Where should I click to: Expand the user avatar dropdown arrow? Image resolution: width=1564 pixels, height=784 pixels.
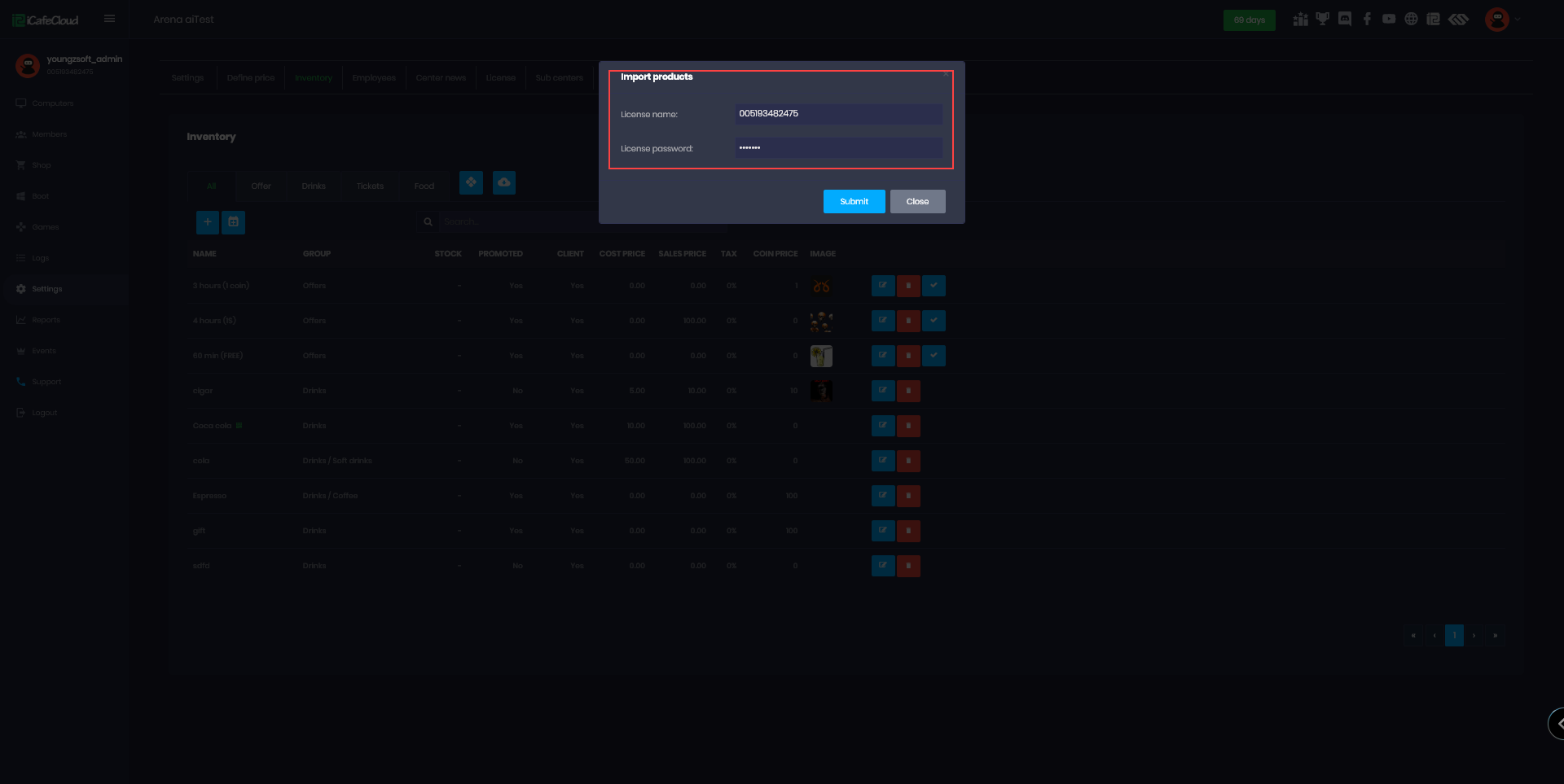[x=1518, y=20]
